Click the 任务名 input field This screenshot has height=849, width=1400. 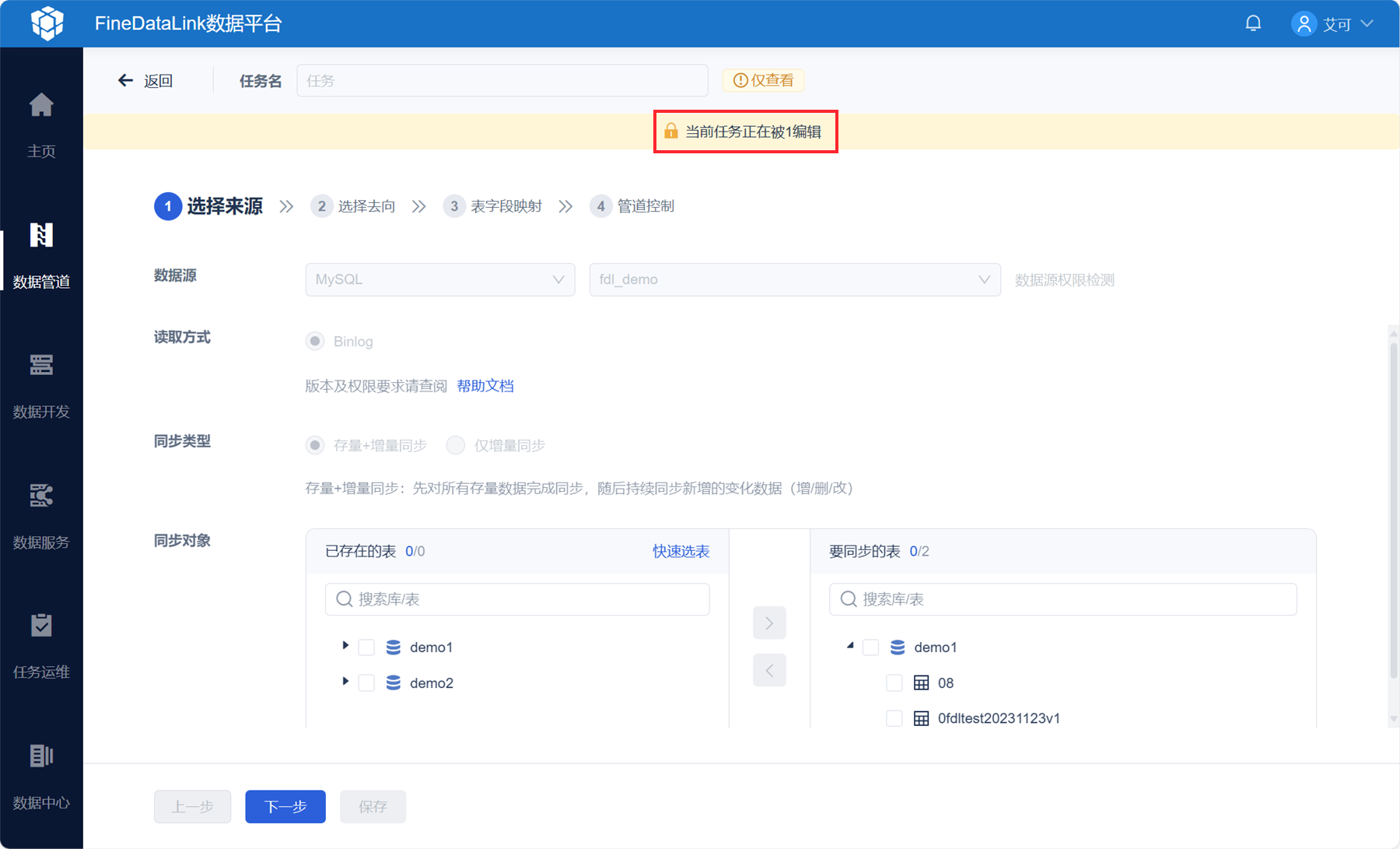pos(502,81)
